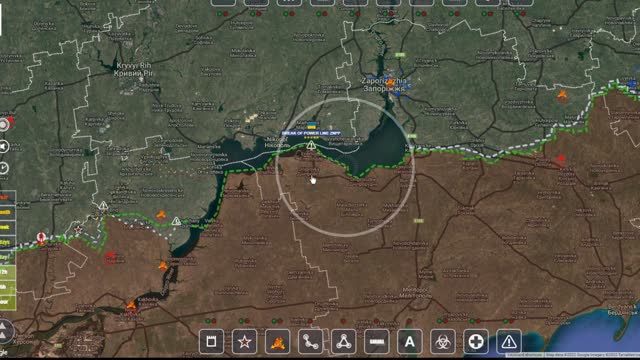Click the double up-arrow button at lower left
The image size is (640, 360).
(4, 331)
